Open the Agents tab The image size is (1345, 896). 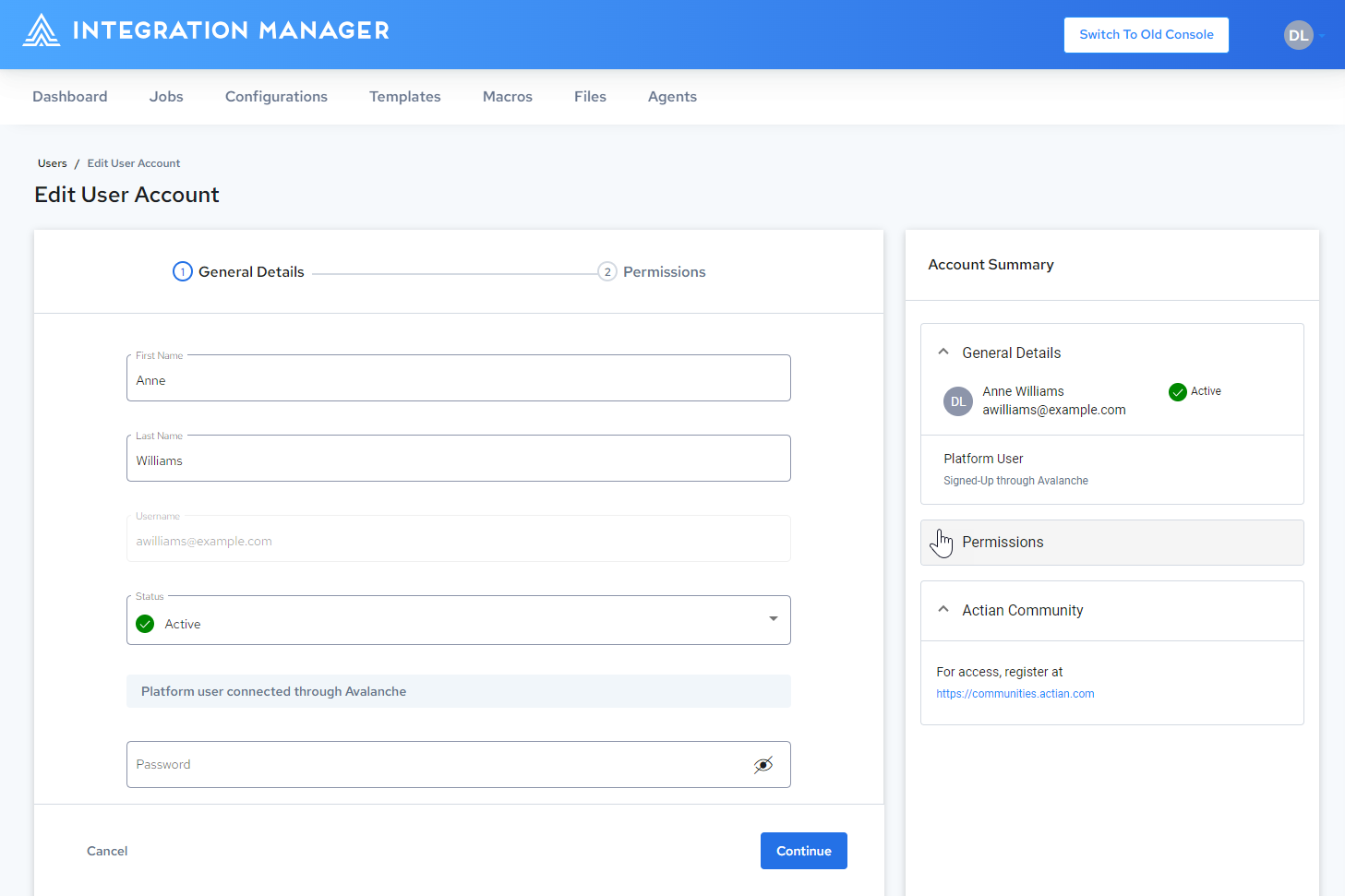[672, 97]
